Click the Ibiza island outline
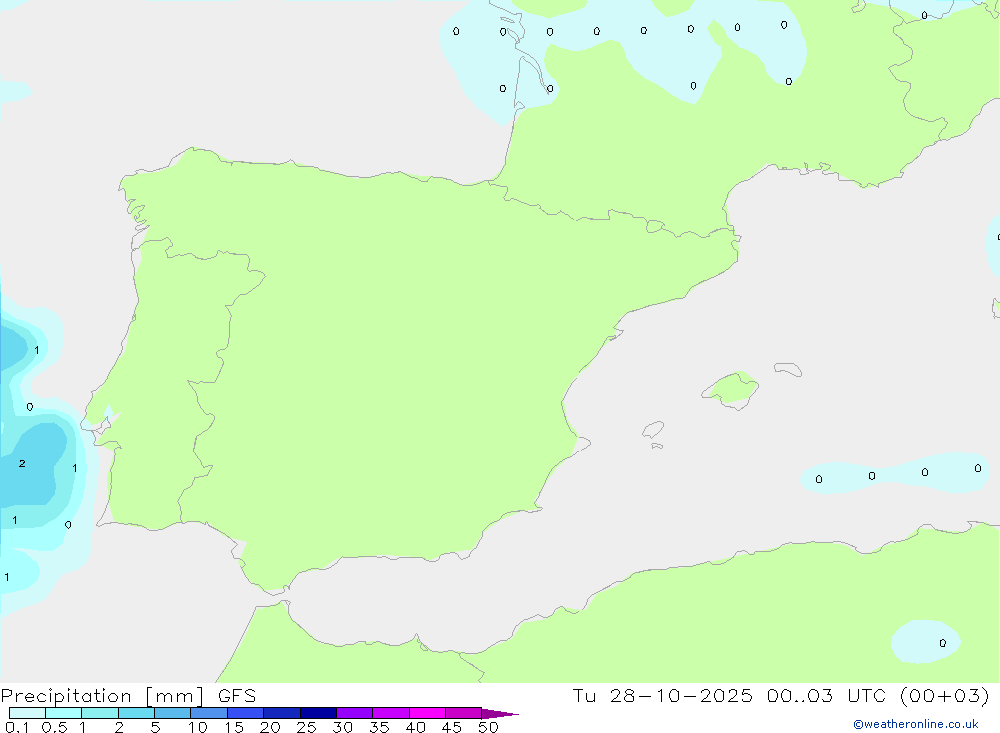 tap(653, 430)
